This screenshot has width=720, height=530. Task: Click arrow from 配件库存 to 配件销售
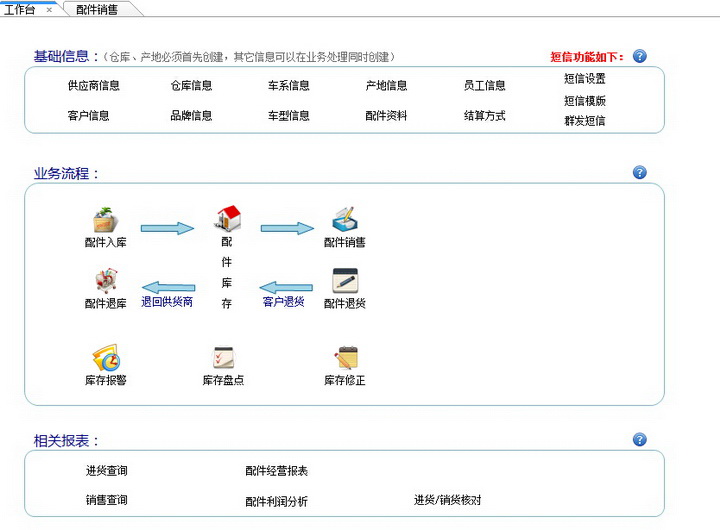pyautogui.click(x=287, y=228)
